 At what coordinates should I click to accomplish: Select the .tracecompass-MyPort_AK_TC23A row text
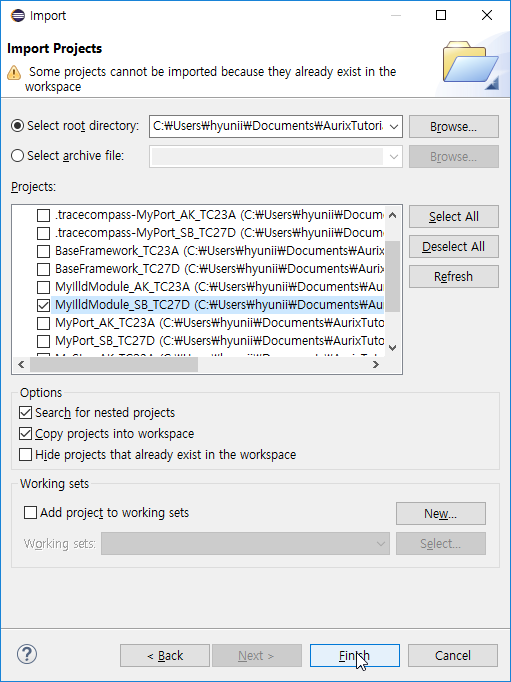pyautogui.click(x=219, y=215)
